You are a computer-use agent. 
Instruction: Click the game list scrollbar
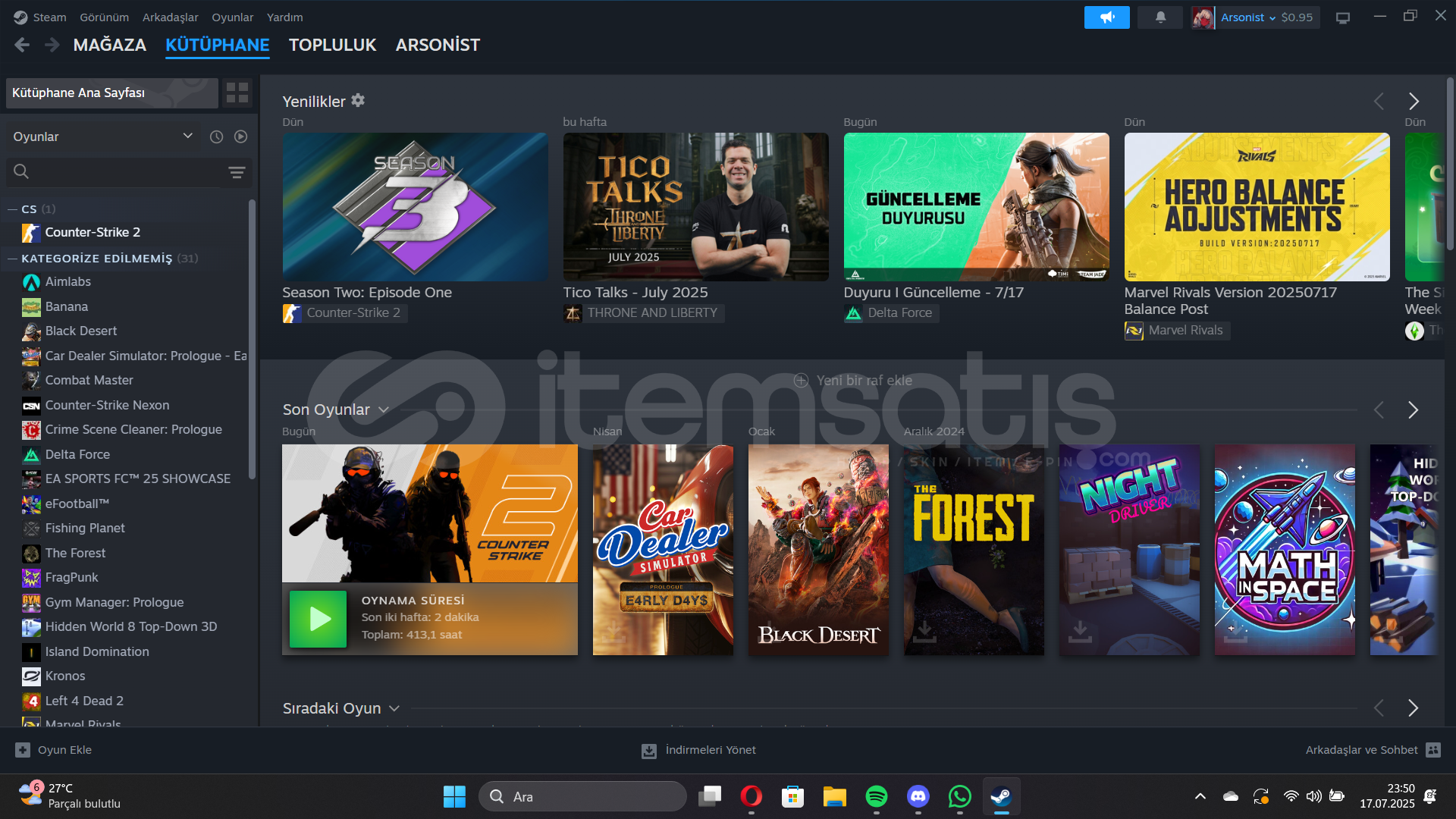coord(252,339)
